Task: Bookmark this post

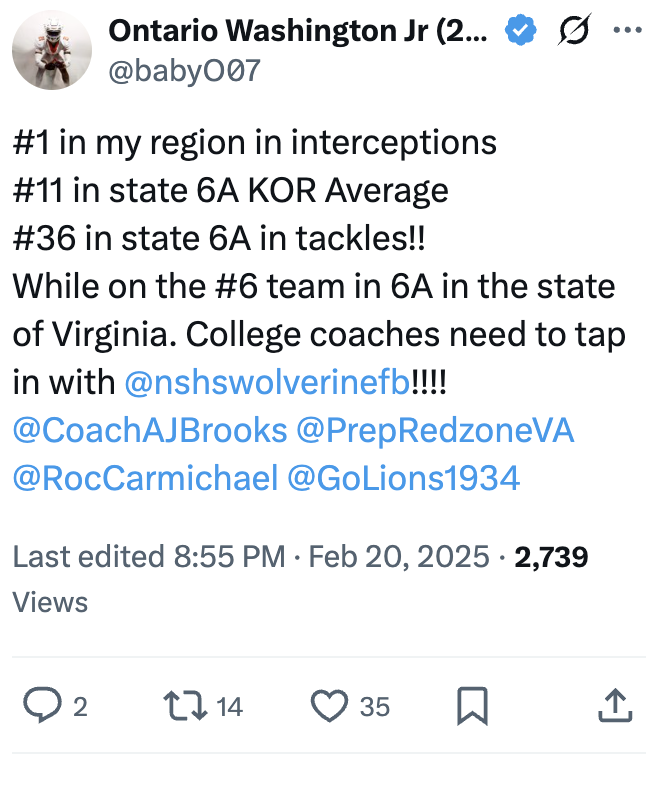Action: click(x=472, y=707)
